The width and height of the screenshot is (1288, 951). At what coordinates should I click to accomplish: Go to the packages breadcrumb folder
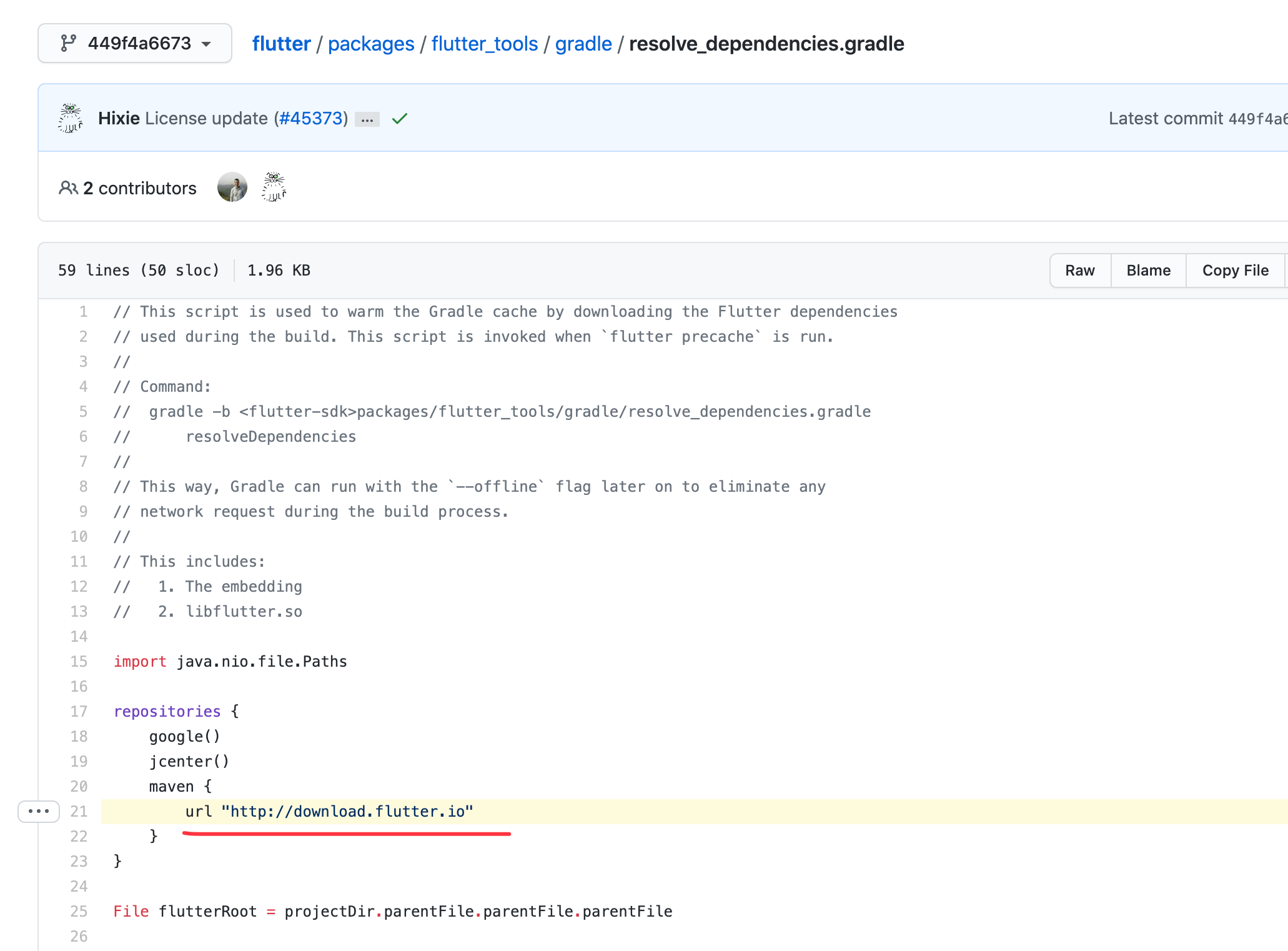[x=371, y=44]
